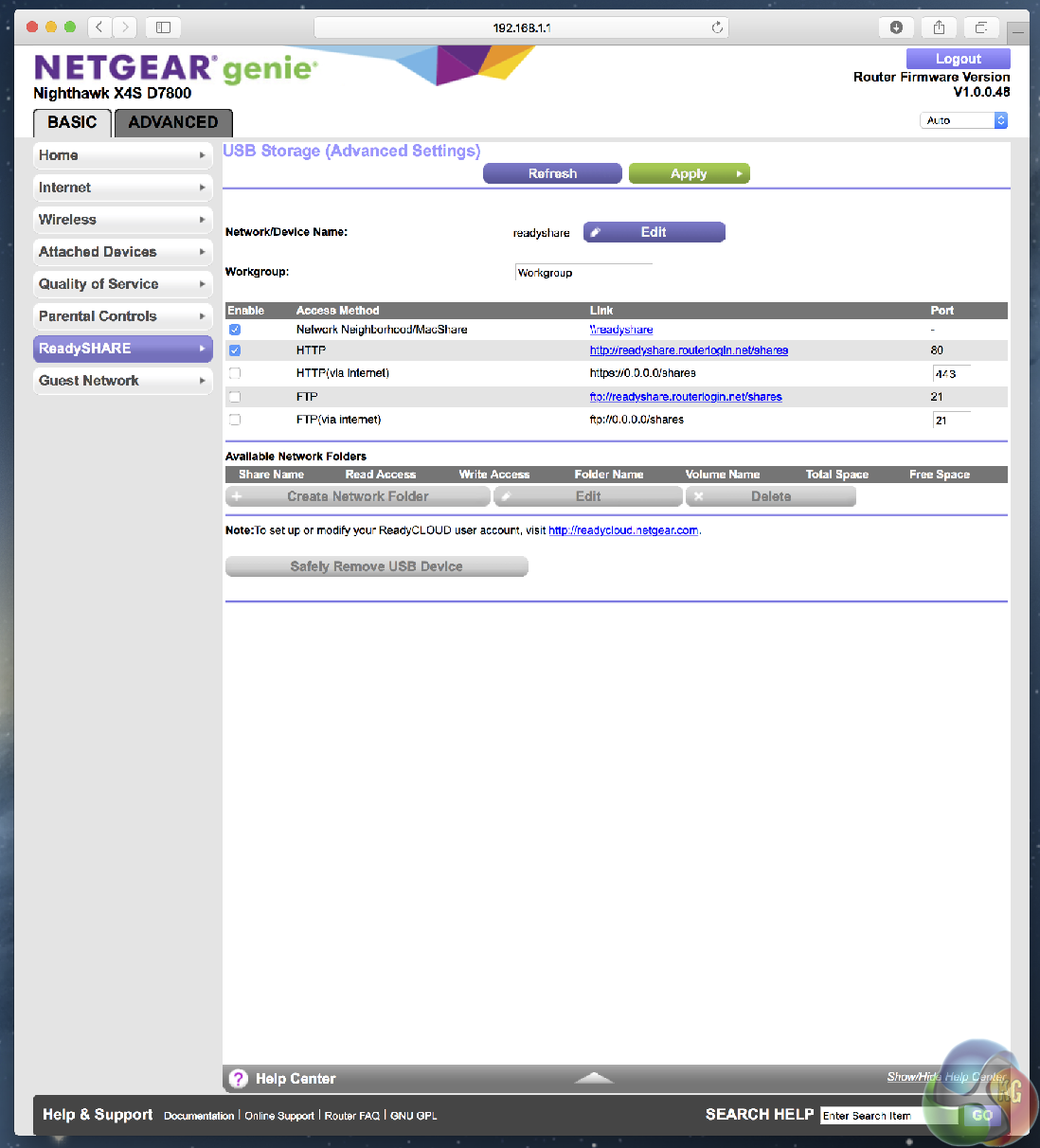This screenshot has height=1148, width=1040.
Task: Expand the Internet menu arrow
Action: pos(202,188)
